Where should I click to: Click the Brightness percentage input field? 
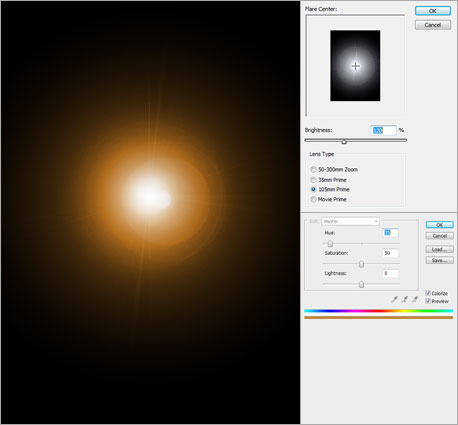pyautogui.click(x=383, y=130)
